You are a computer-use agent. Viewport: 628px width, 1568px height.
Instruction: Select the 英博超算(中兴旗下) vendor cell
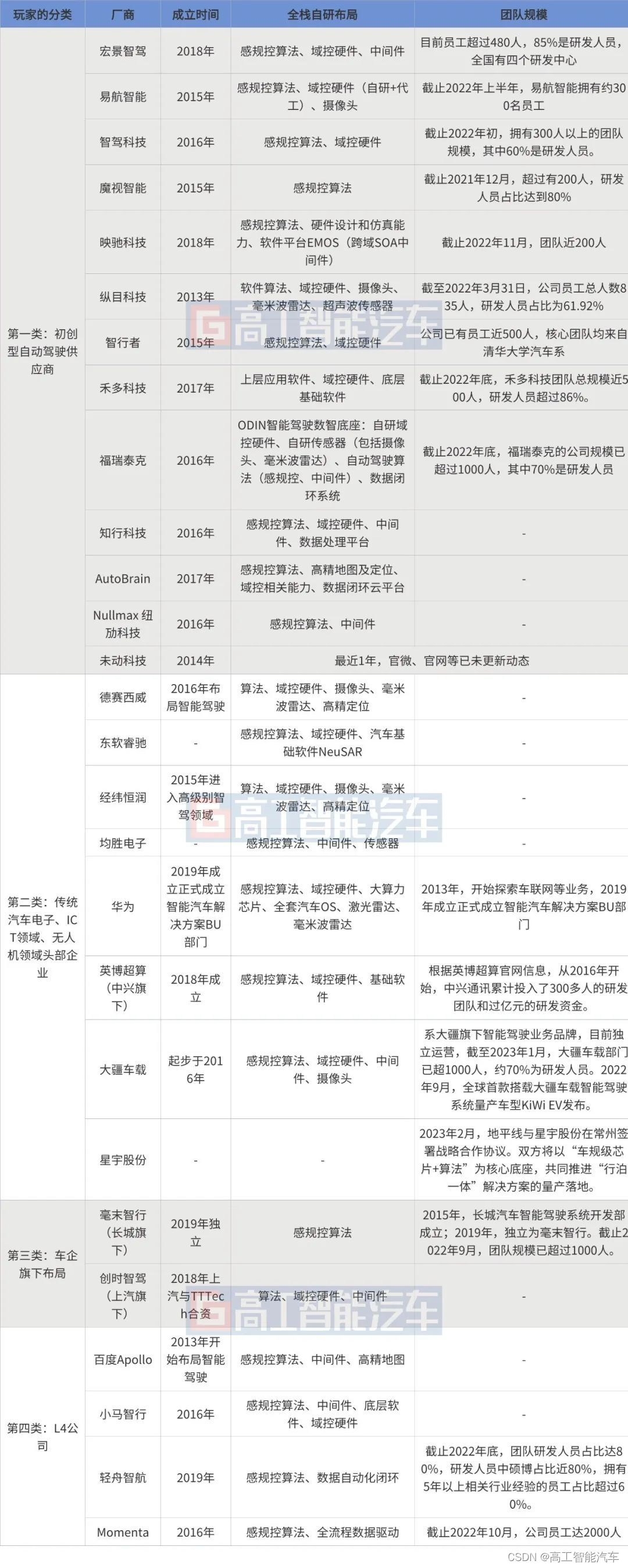pyautogui.click(x=123, y=988)
